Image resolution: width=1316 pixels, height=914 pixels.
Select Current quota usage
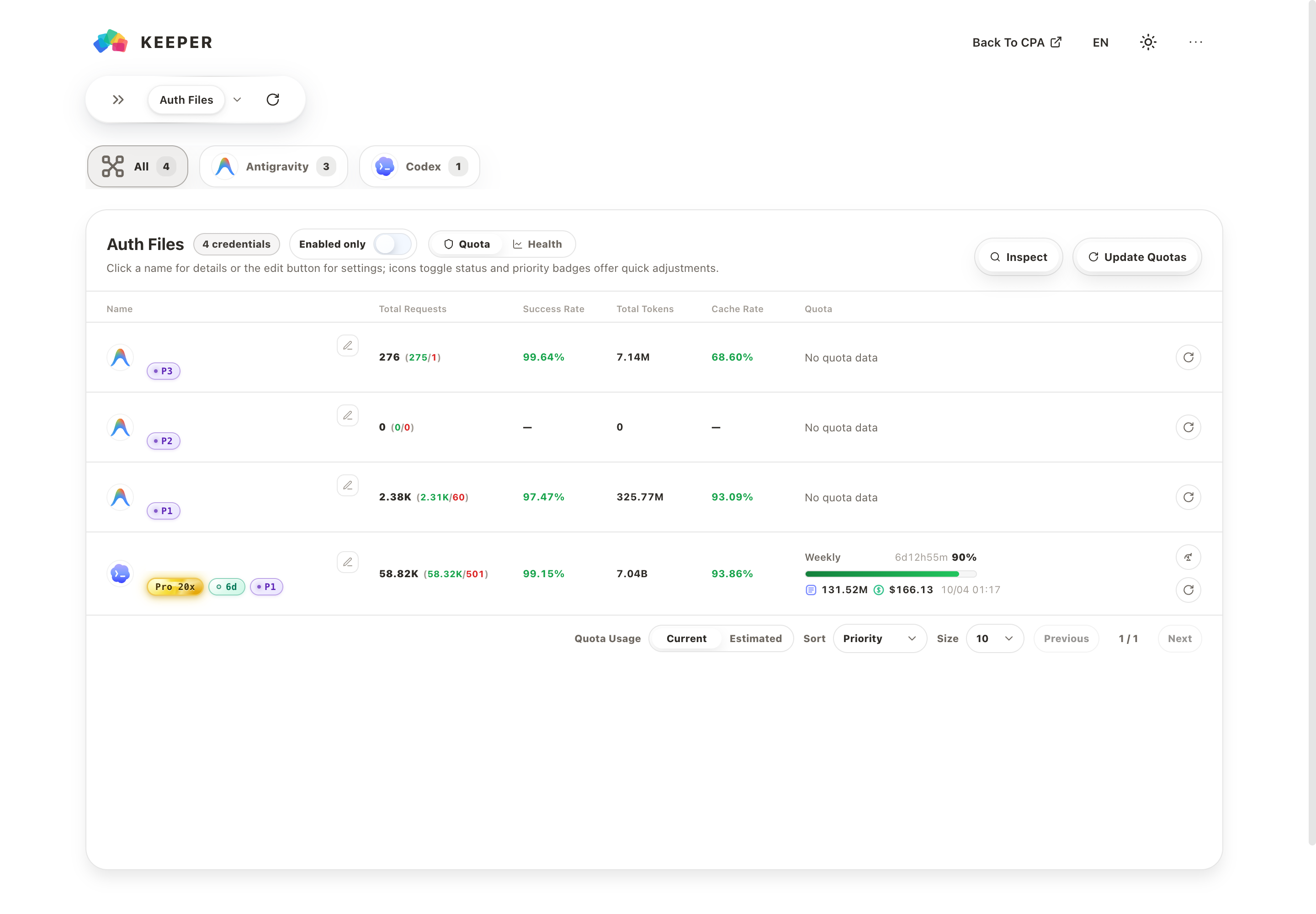[x=686, y=638]
